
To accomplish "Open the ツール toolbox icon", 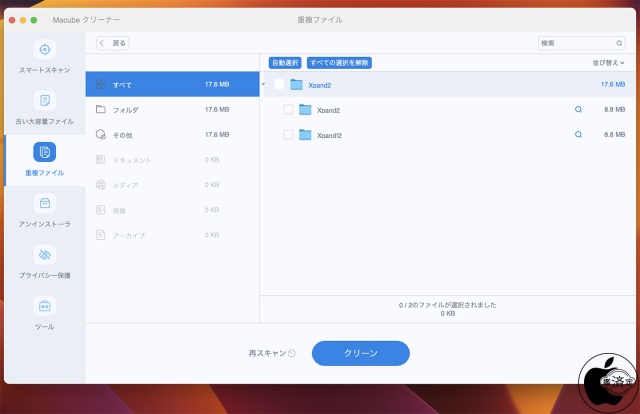I will 44,306.
